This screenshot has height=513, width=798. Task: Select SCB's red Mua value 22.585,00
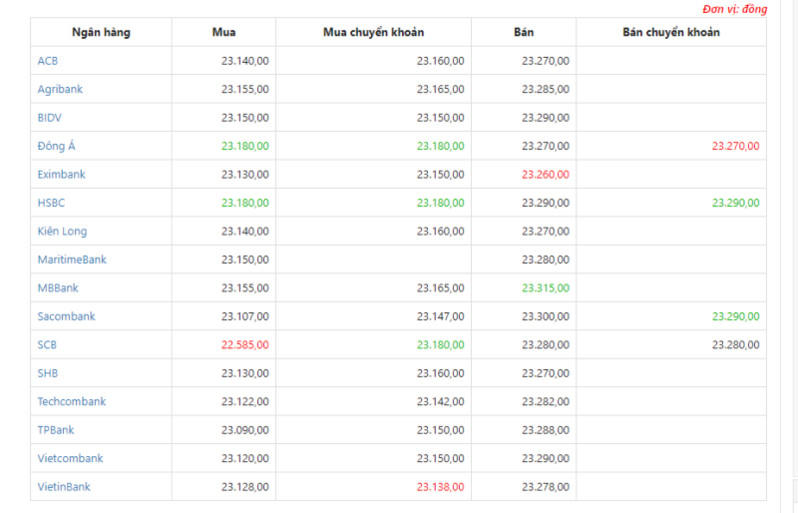pos(245,345)
